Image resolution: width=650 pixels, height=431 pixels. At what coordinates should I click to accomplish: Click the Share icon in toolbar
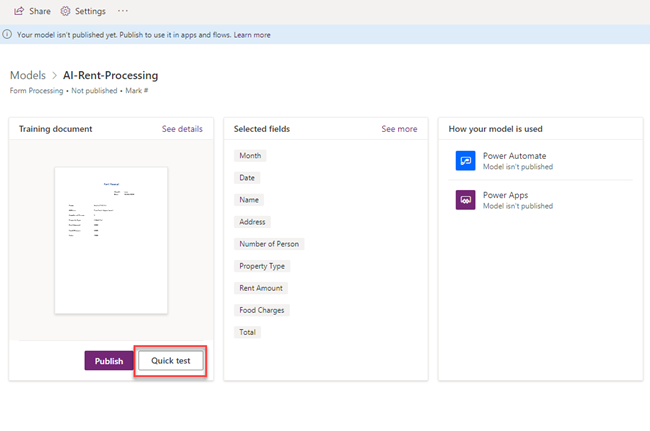coord(19,11)
